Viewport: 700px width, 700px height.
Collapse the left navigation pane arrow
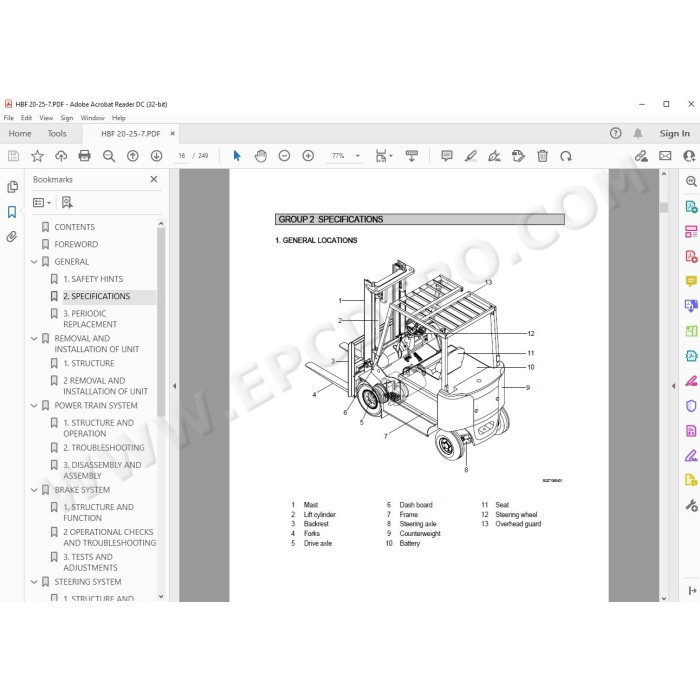pos(175,386)
